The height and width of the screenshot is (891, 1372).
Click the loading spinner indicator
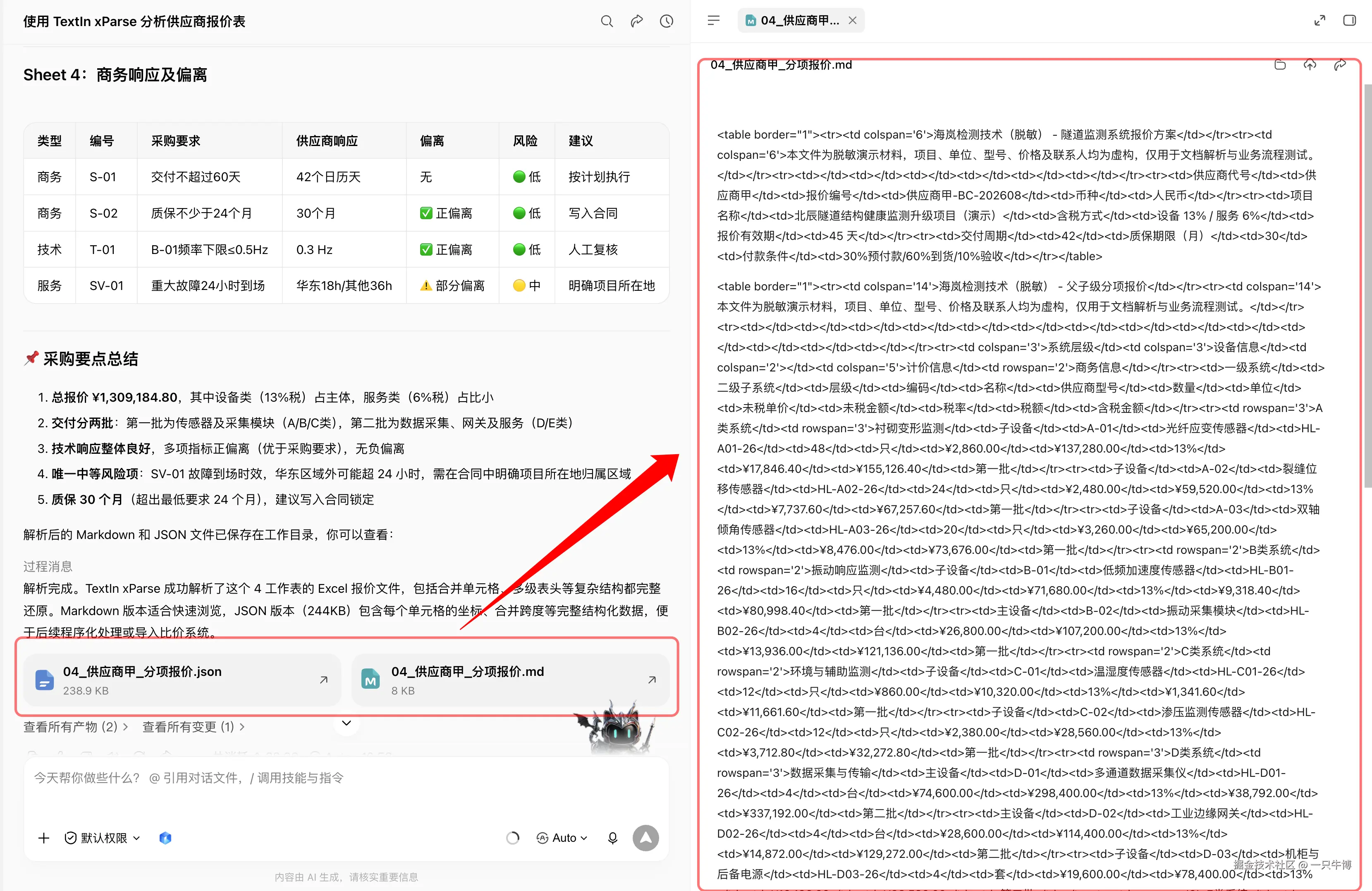coord(512,838)
